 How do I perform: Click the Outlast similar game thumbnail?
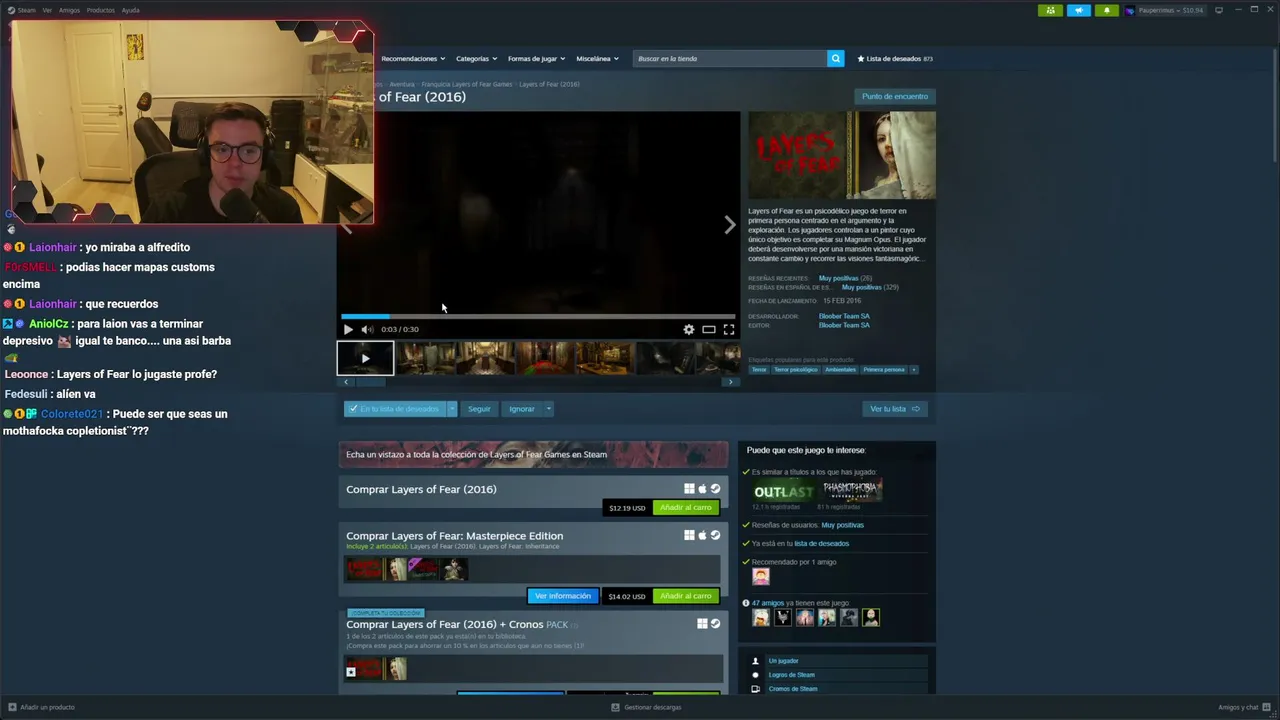coord(783,491)
